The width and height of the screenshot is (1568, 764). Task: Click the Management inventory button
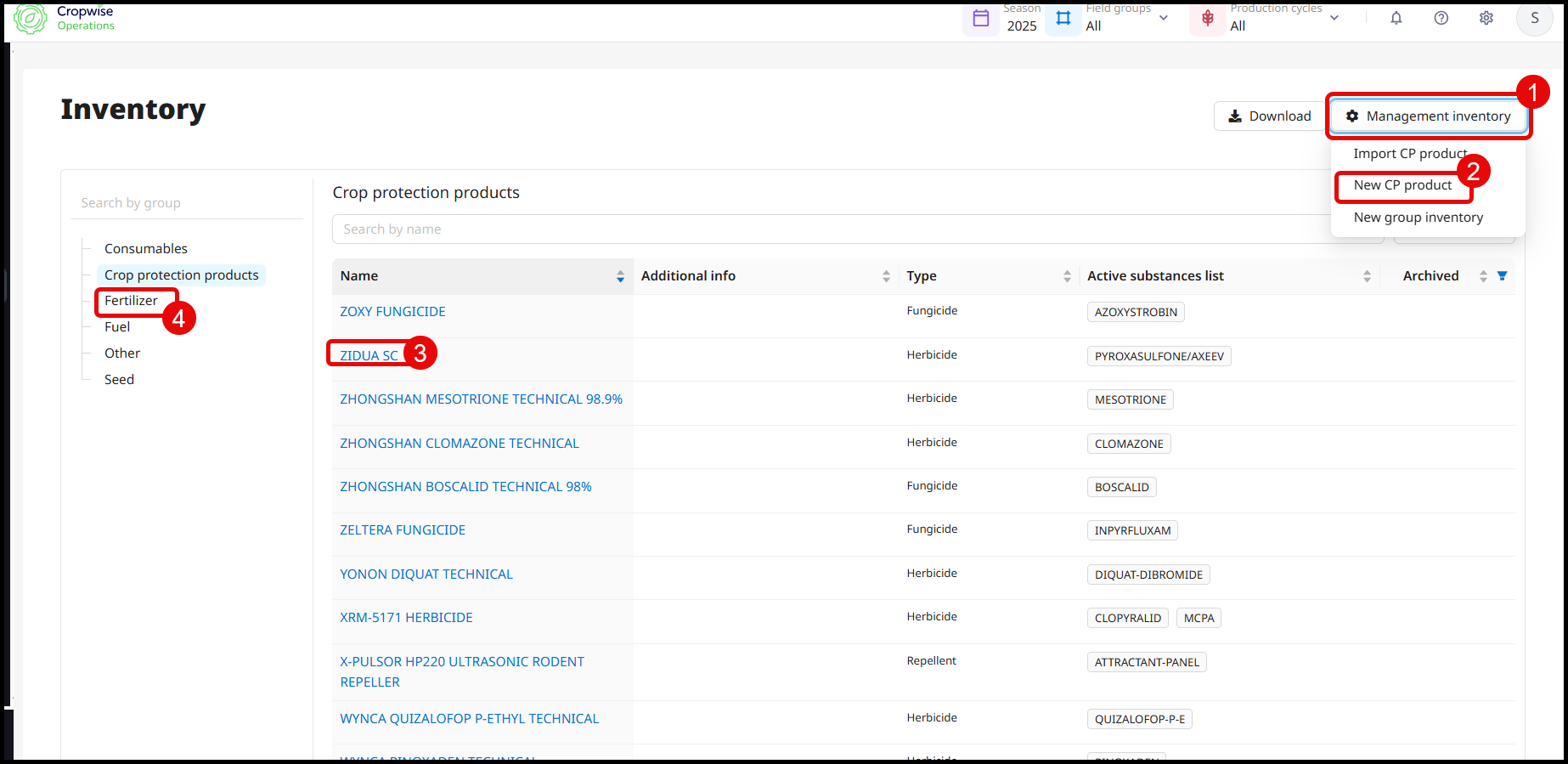click(1429, 116)
